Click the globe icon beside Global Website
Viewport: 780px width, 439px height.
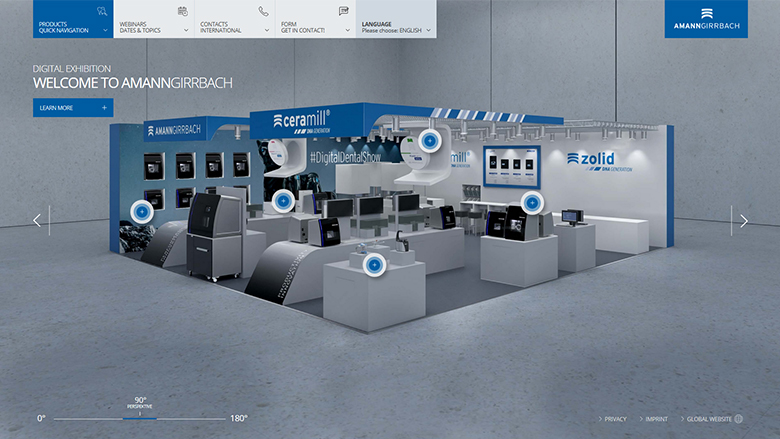[x=739, y=419]
